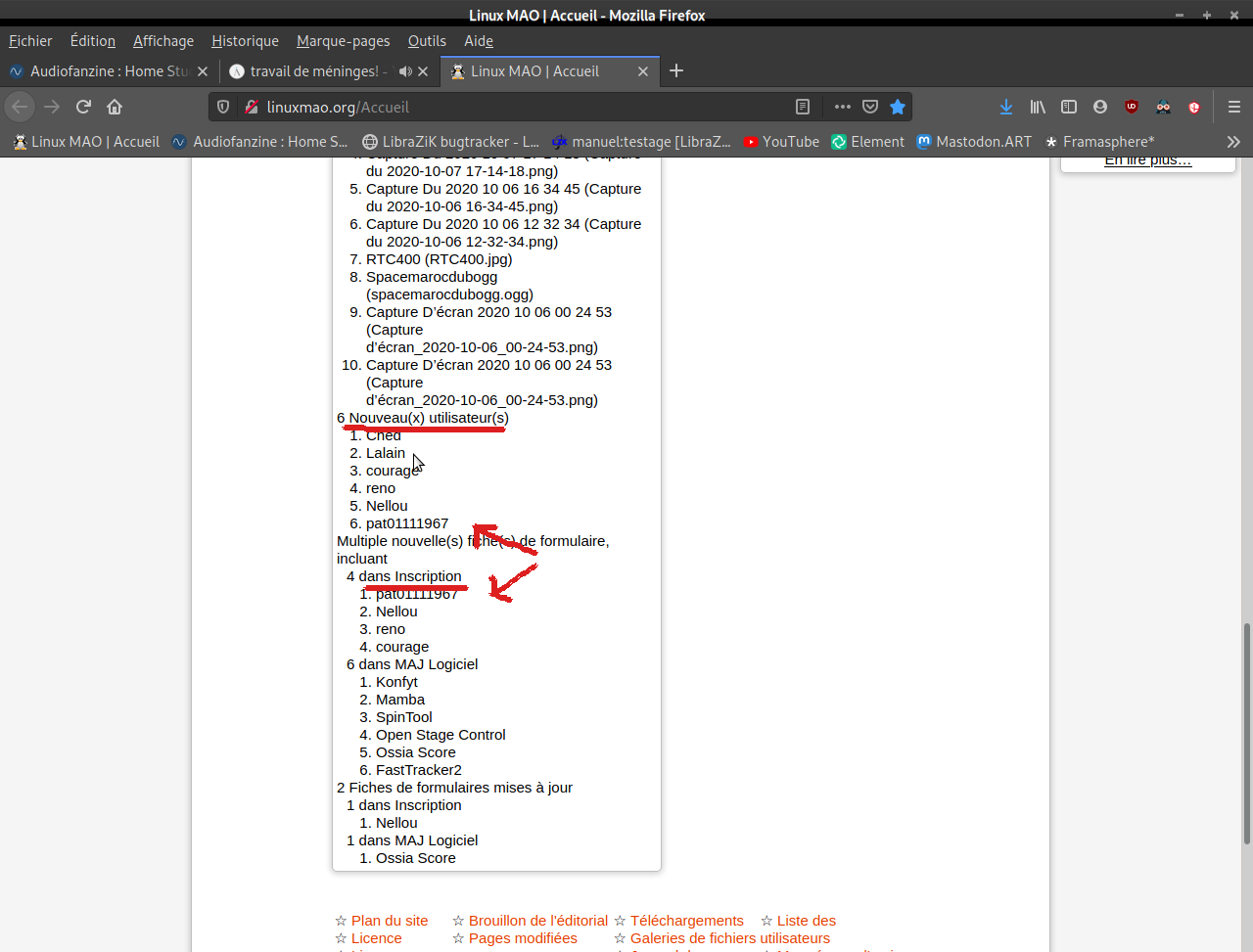Viewport: 1253px width, 952px height.
Task: Open a new tab with the plus button
Action: (x=676, y=70)
